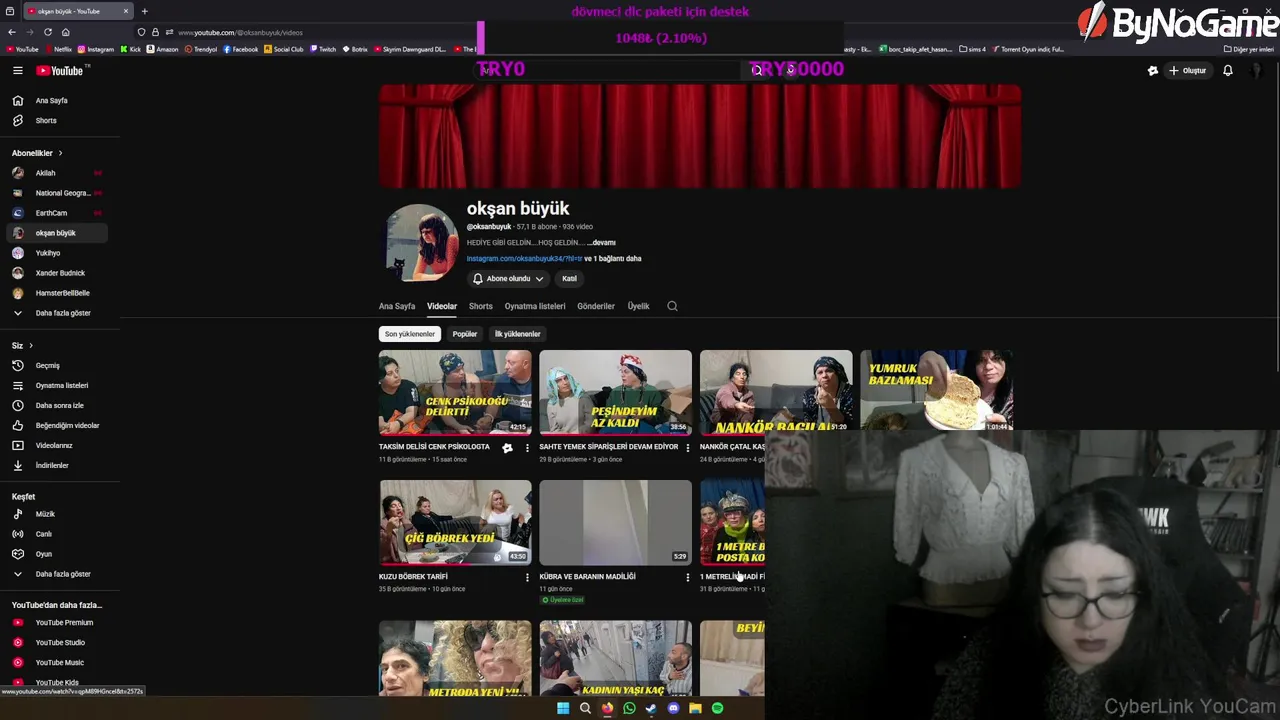Expand the Abonelikler section header
This screenshot has height=720, width=1280.
click(37, 153)
